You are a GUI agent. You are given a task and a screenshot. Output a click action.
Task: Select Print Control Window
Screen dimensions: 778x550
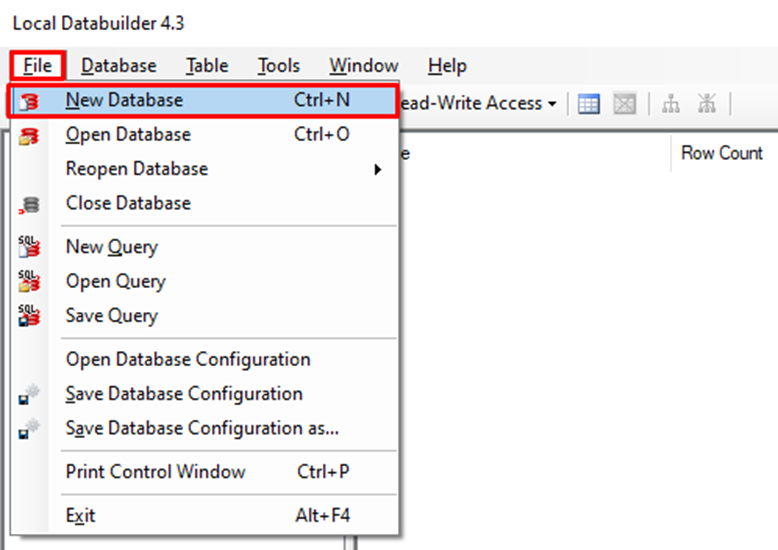click(x=155, y=471)
